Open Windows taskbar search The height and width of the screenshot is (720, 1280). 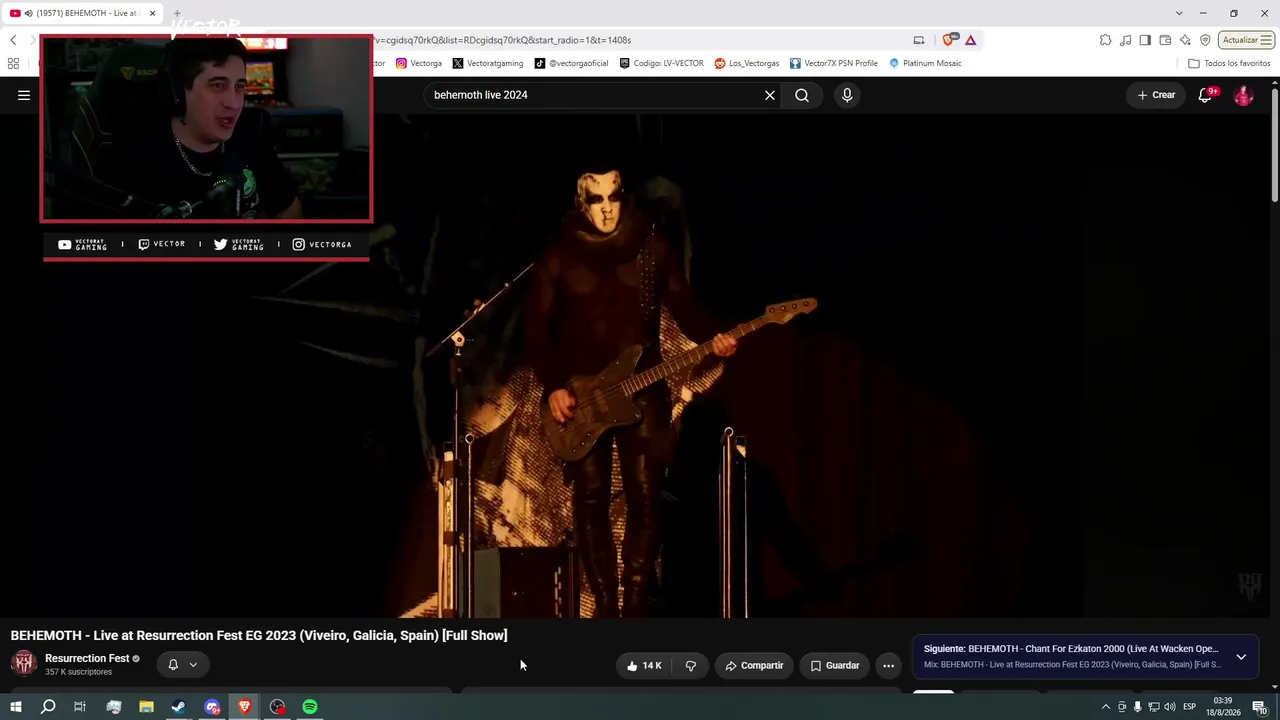[x=48, y=707]
